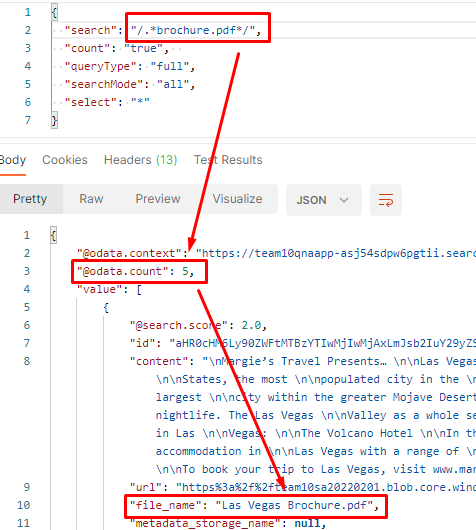Click the "@odata.count" key in response
Viewport: 476px width, 530px height.
[123, 271]
